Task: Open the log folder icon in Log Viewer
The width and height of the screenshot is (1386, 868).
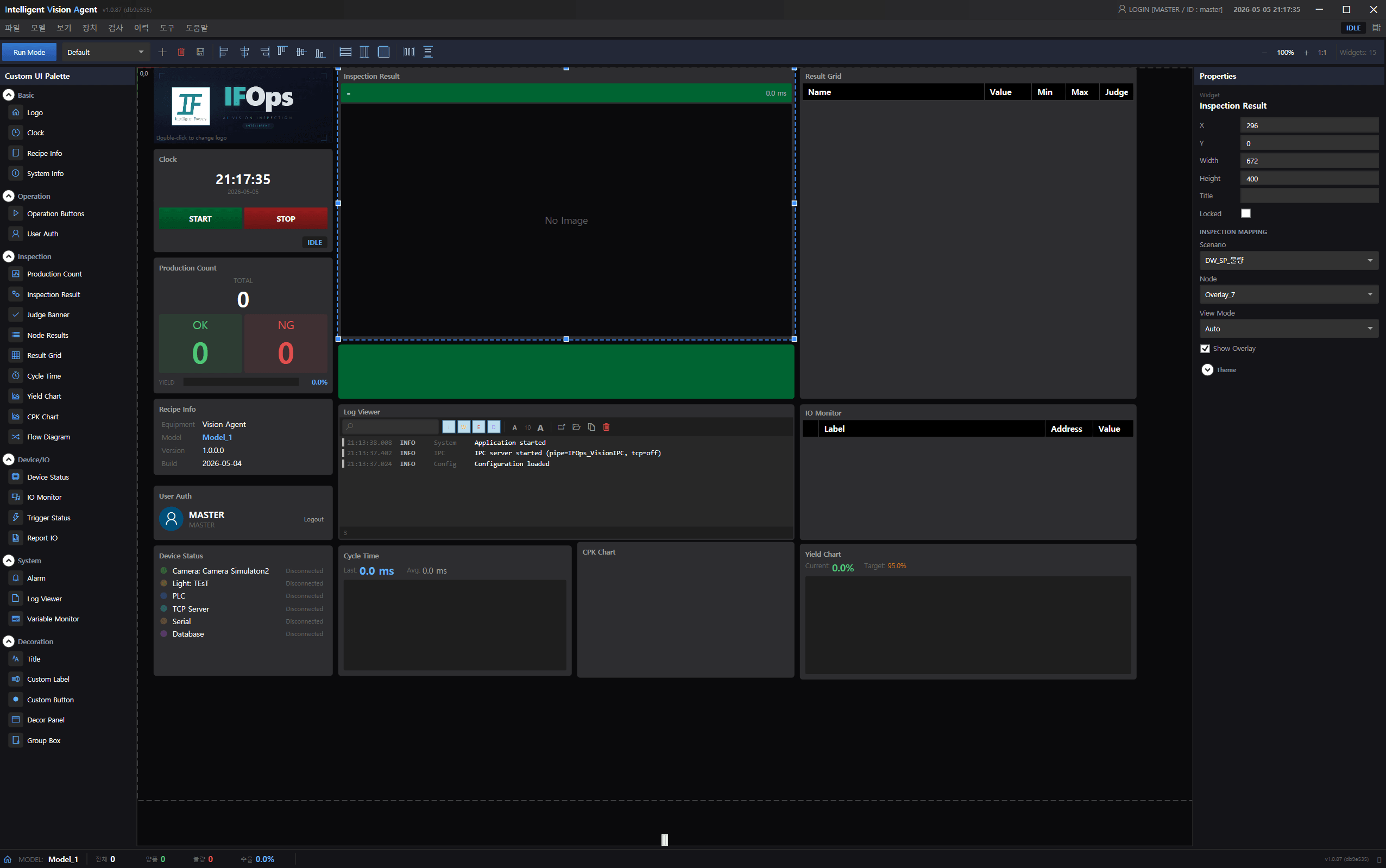Action: point(576,427)
